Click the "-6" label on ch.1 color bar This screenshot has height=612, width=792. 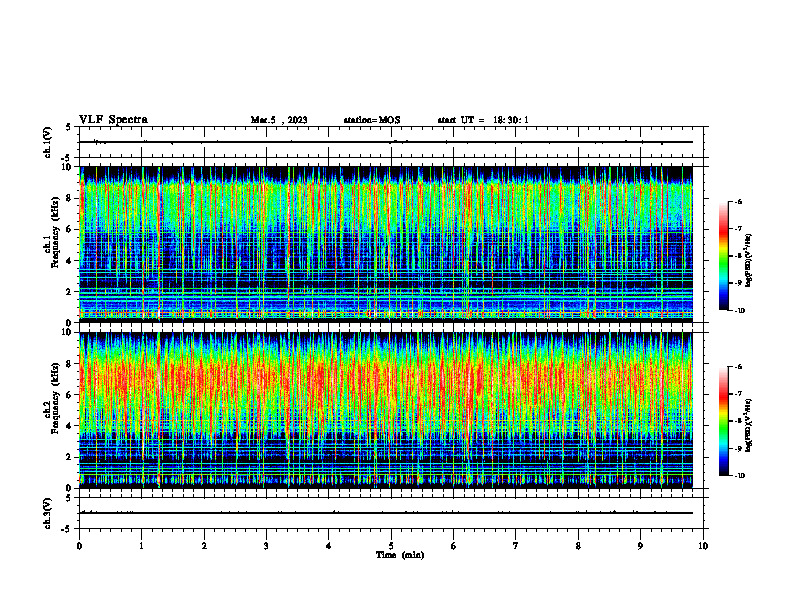pyautogui.click(x=737, y=201)
